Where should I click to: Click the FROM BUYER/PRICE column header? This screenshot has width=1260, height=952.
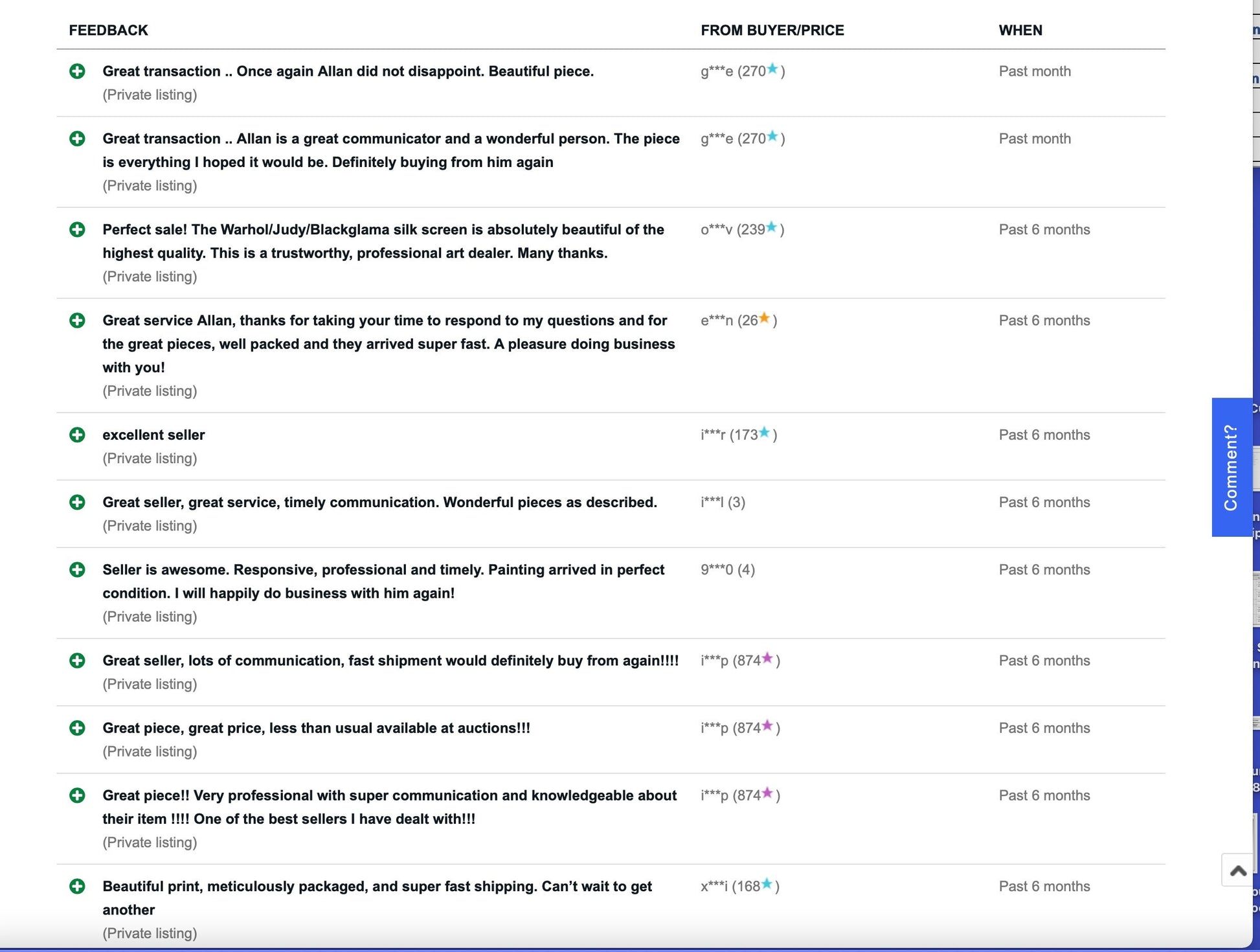point(772,30)
